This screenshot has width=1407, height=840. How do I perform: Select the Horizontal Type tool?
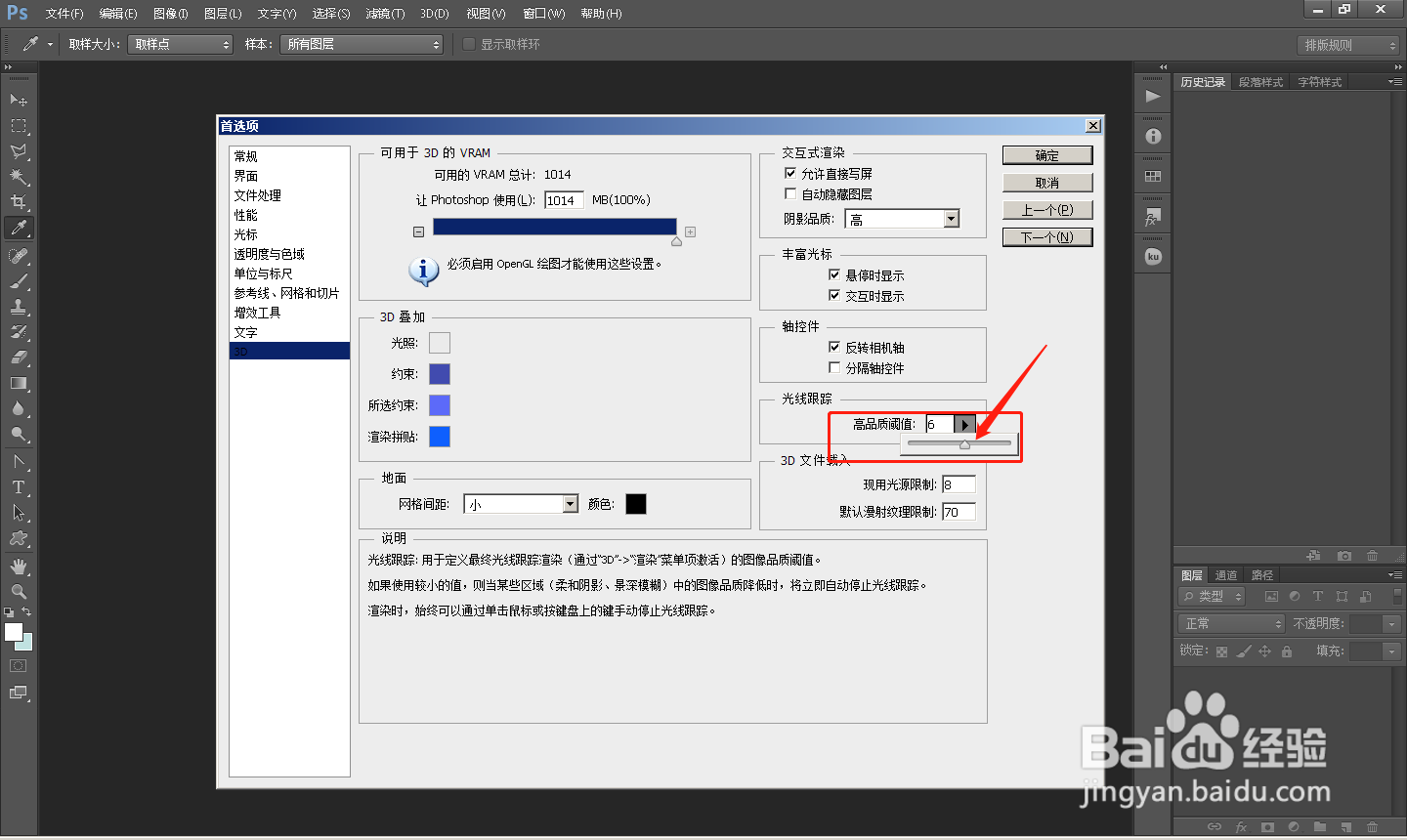pos(19,487)
